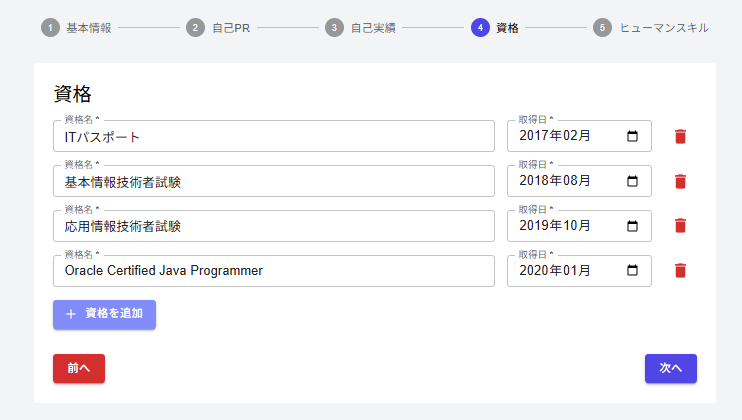Delete the ITパスポート qualification row
The height and width of the screenshot is (420, 742).
[680, 137]
